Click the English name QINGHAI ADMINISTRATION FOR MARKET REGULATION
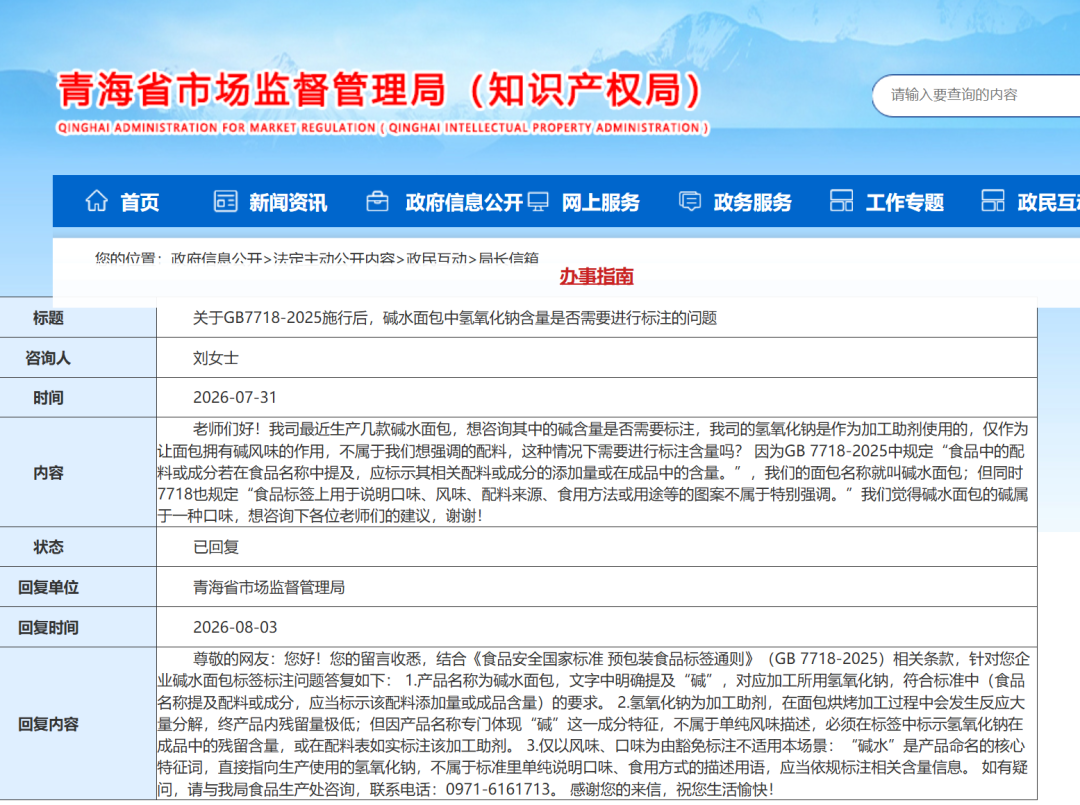 point(217,128)
